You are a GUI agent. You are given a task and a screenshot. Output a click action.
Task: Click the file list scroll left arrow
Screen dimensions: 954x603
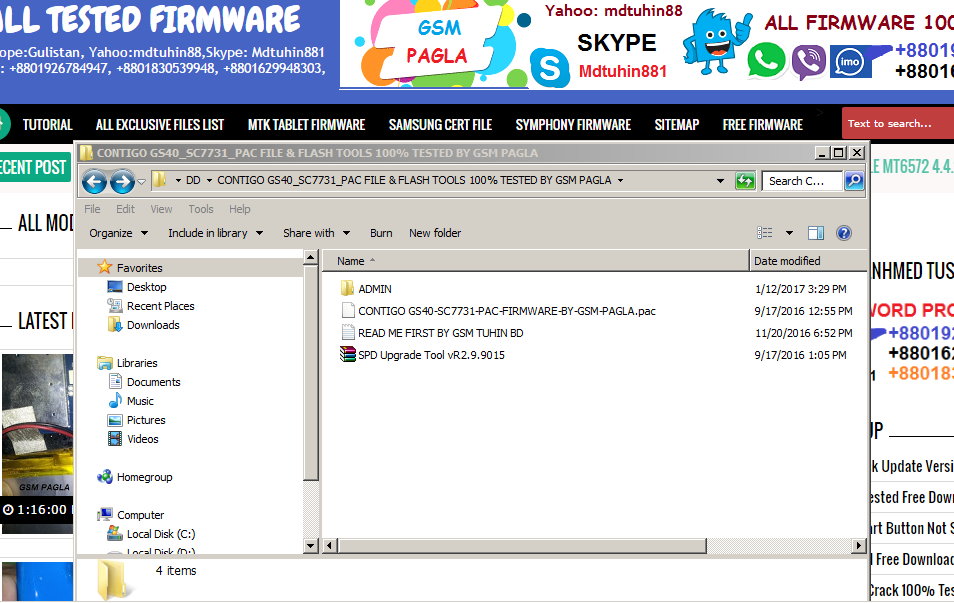[329, 546]
